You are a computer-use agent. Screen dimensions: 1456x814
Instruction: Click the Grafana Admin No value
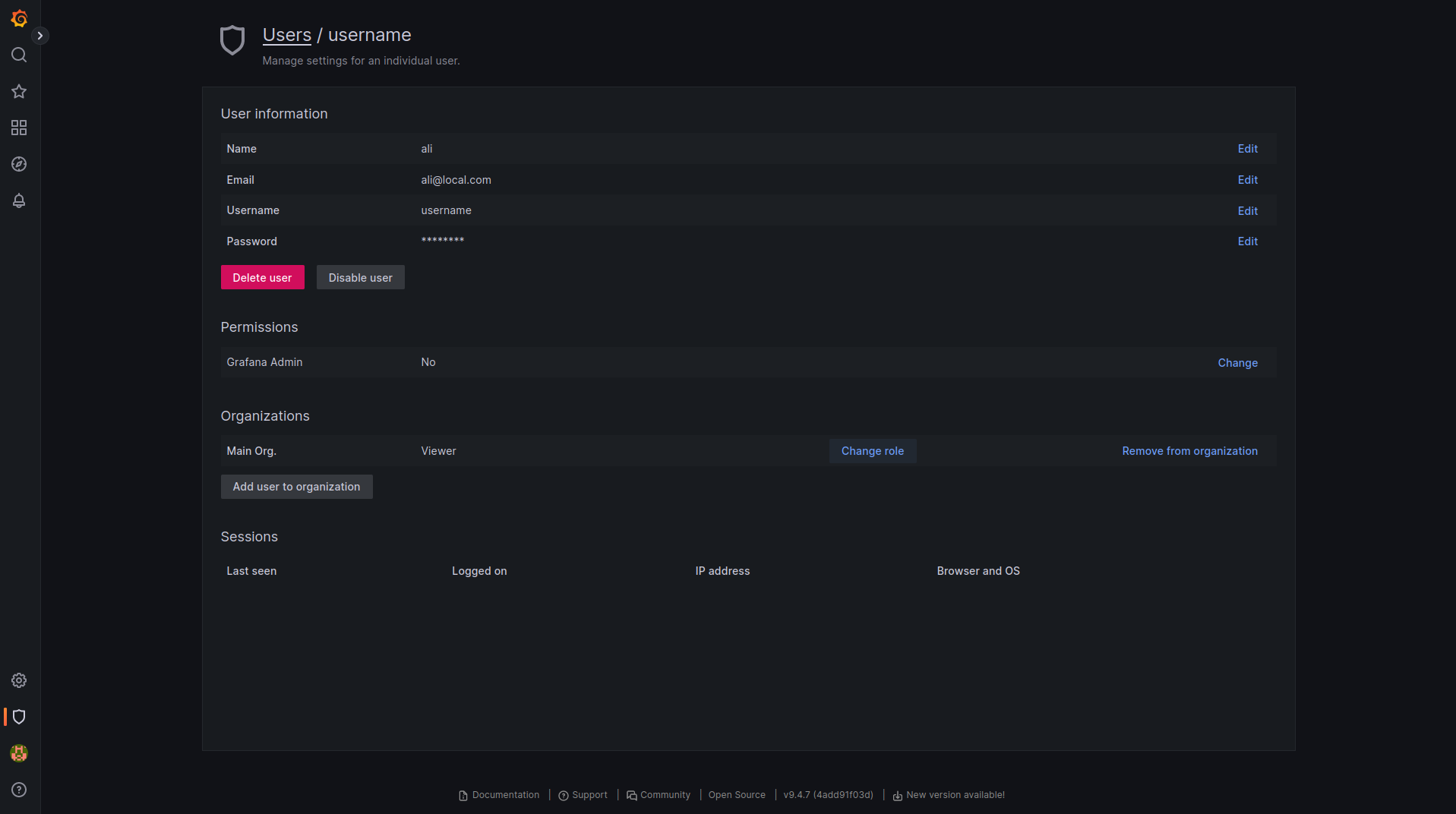tap(428, 362)
